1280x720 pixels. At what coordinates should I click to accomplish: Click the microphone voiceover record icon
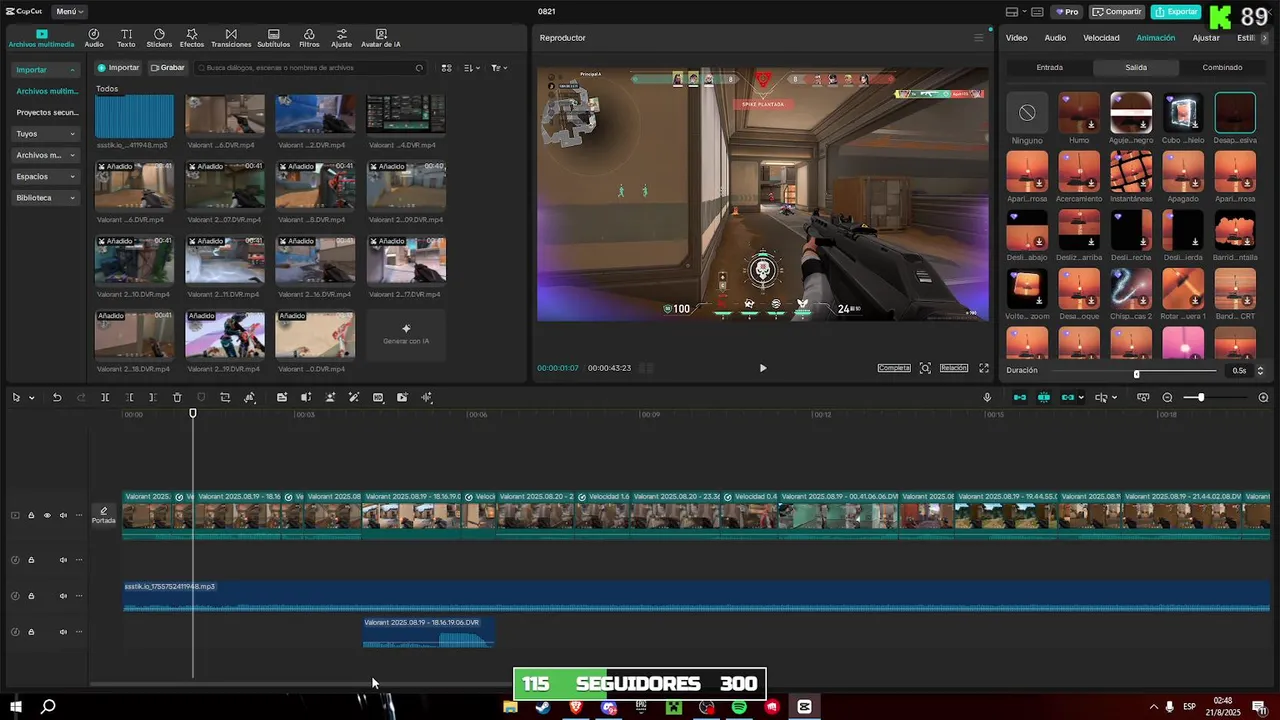(x=987, y=397)
